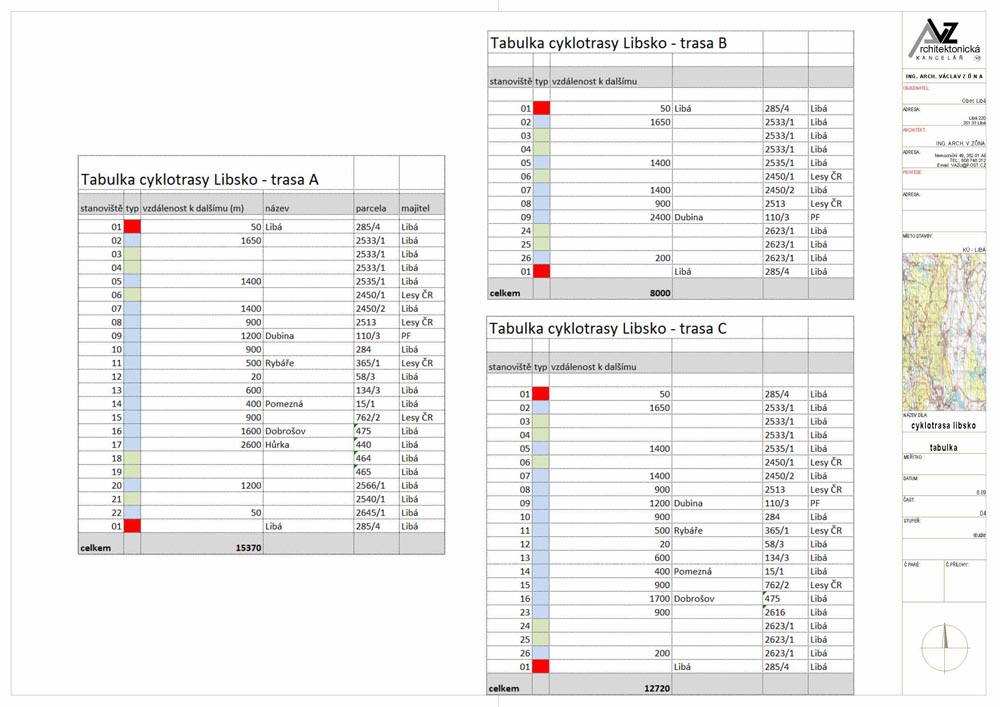This screenshot has width=1000, height=707.
Task: Click the "celkem" label in trasa B
Action: (505, 294)
